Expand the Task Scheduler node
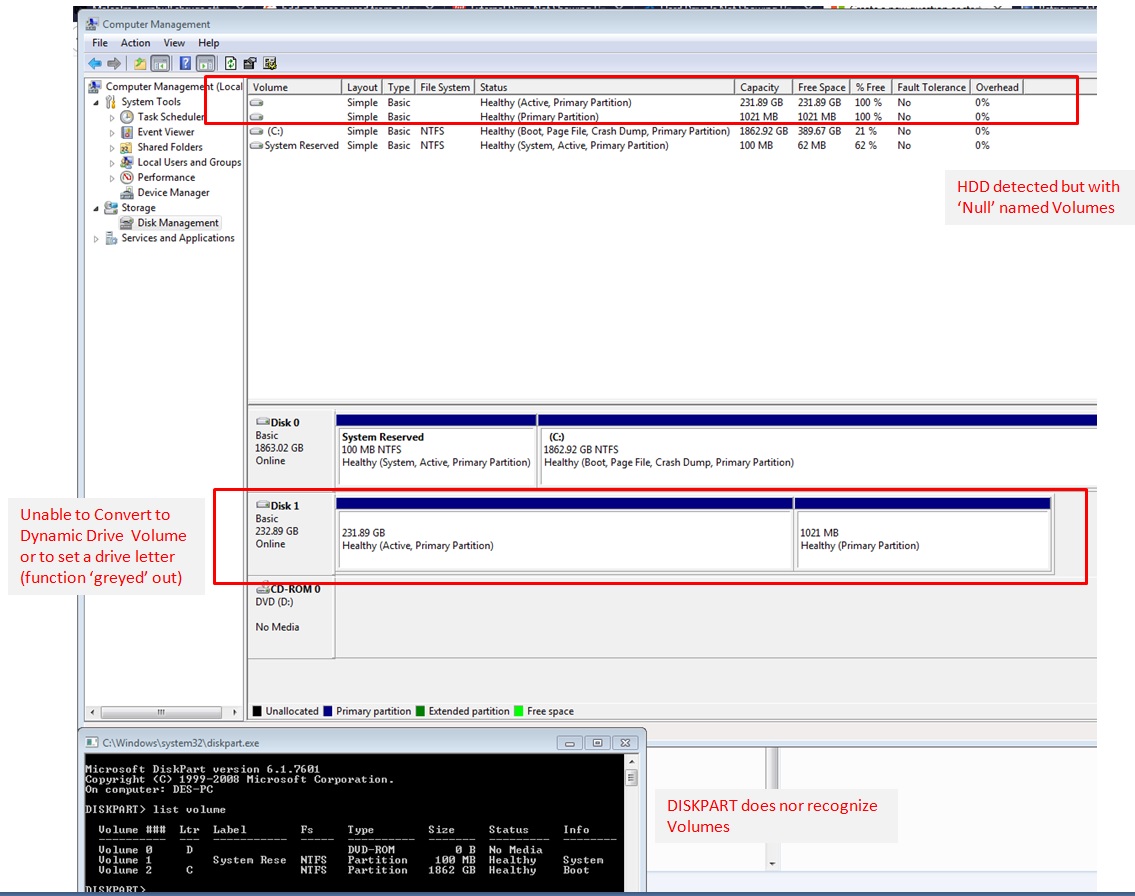 tap(111, 117)
